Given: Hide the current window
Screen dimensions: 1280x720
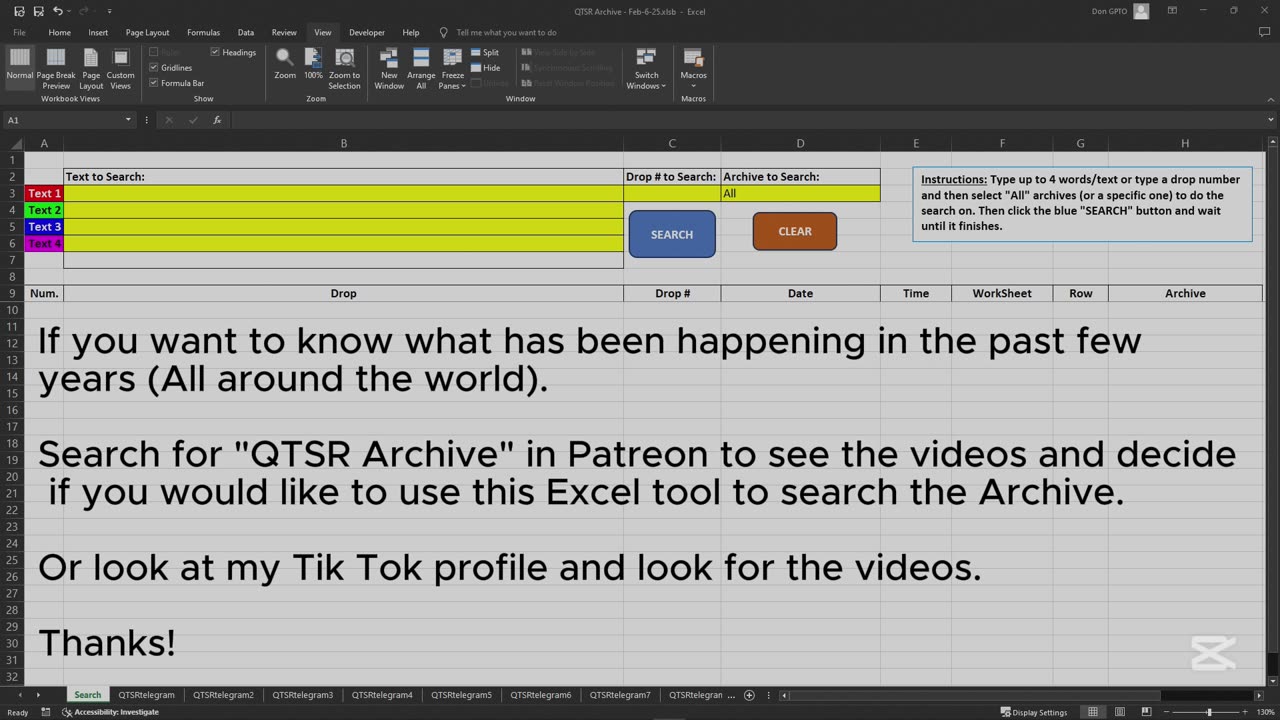Looking at the screenshot, I should (x=485, y=68).
